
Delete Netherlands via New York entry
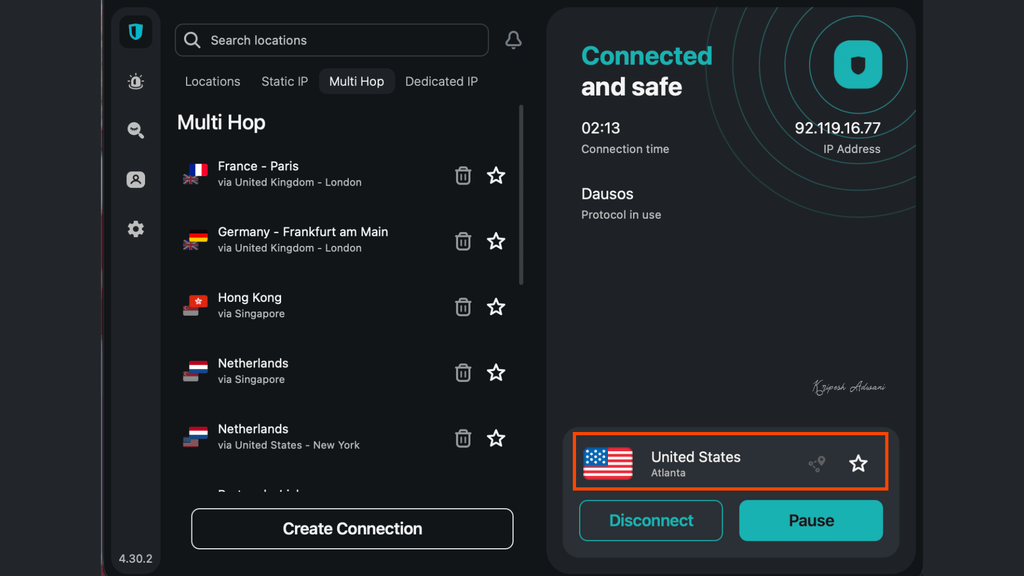[463, 438]
